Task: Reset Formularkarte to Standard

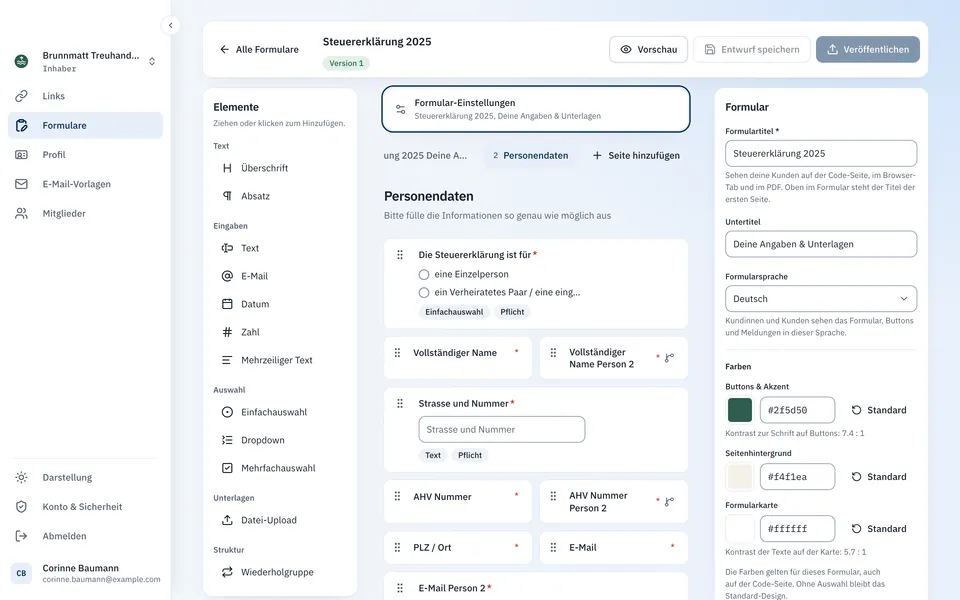Action: click(x=879, y=529)
